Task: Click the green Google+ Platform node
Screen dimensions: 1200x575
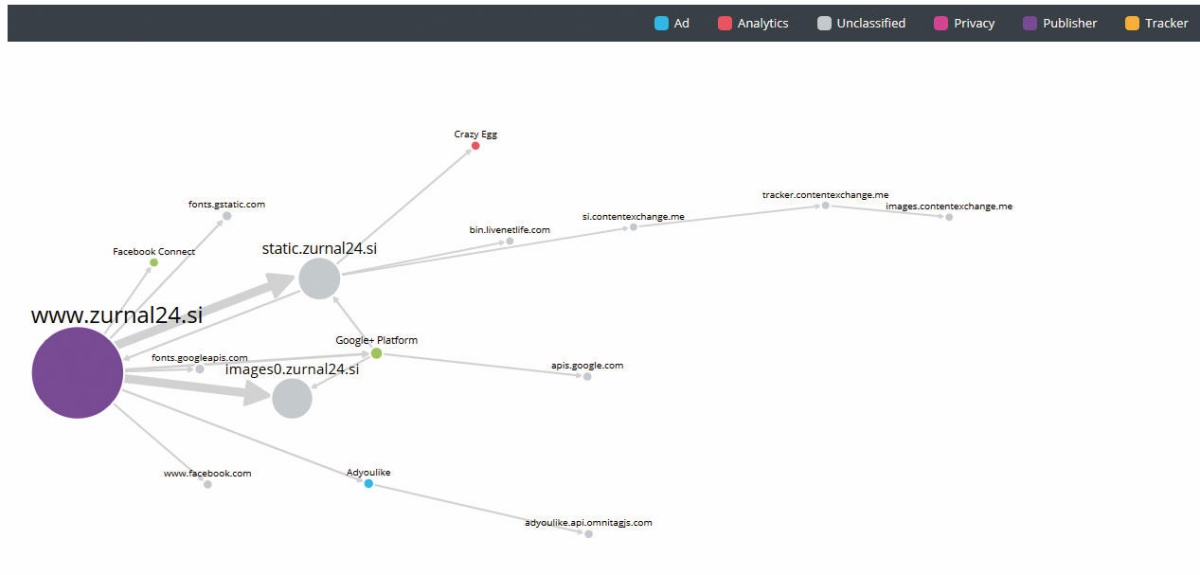Action: click(376, 353)
